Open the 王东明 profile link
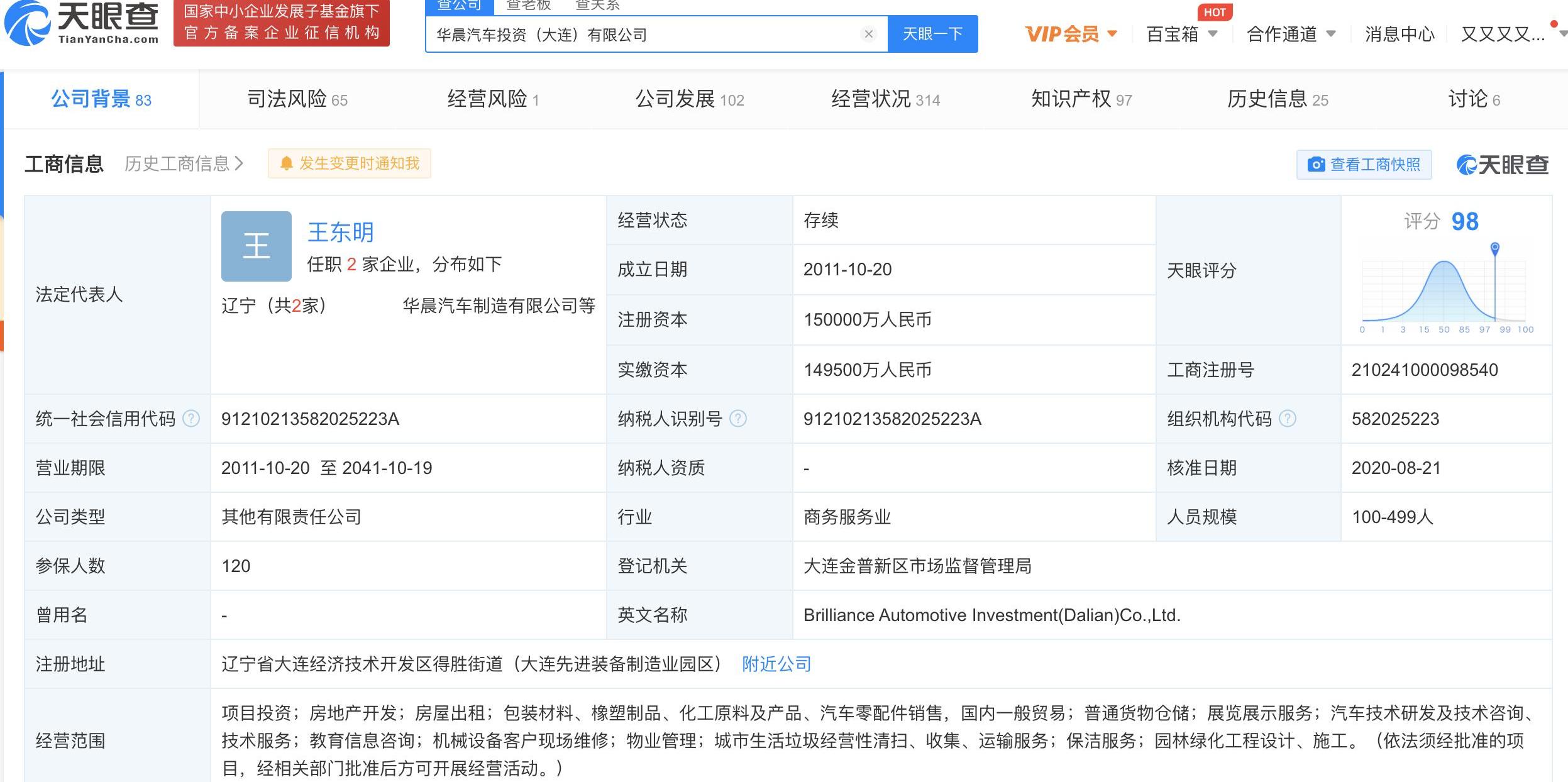Image resolution: width=1568 pixels, height=782 pixels. (x=341, y=233)
